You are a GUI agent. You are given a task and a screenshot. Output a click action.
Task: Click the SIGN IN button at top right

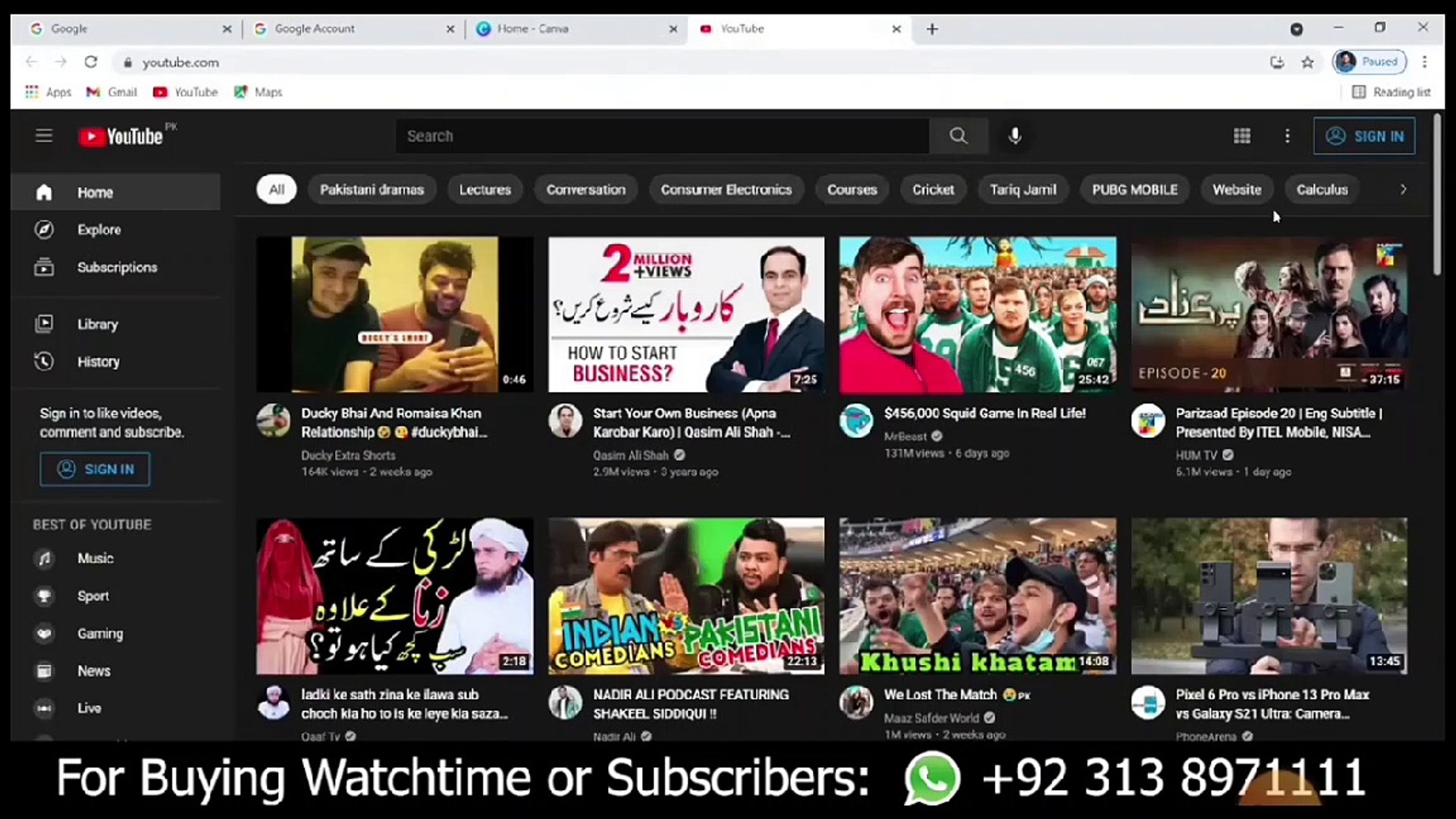[x=1364, y=136]
